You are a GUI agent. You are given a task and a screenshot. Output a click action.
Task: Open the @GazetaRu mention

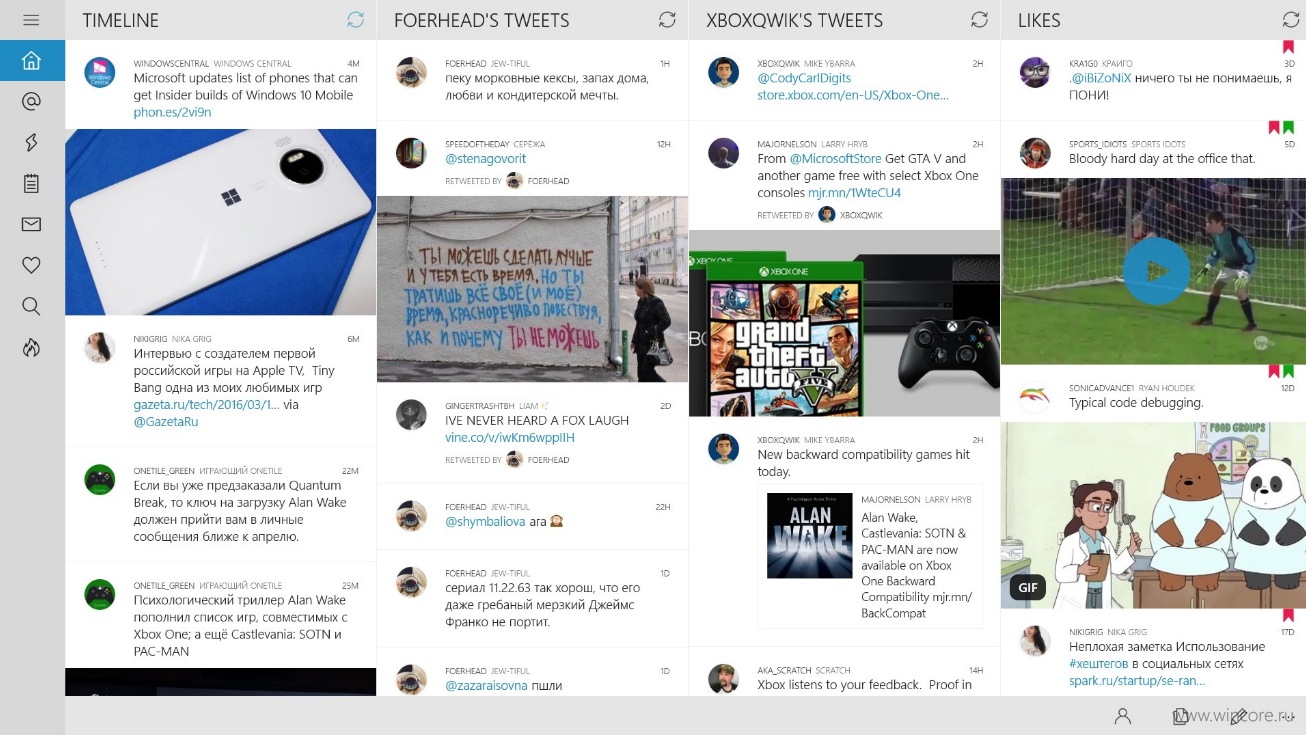pos(166,422)
